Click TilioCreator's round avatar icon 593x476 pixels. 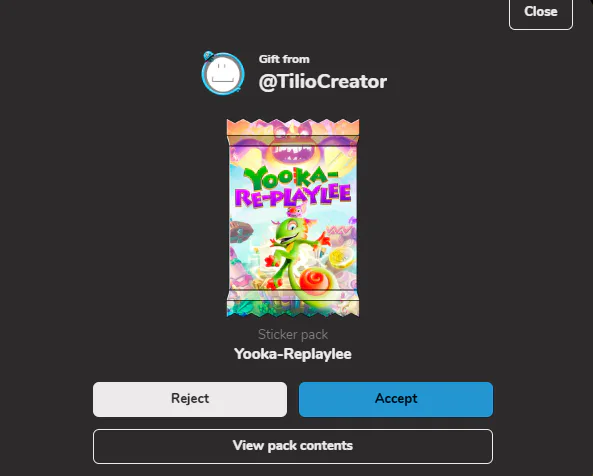(223, 74)
